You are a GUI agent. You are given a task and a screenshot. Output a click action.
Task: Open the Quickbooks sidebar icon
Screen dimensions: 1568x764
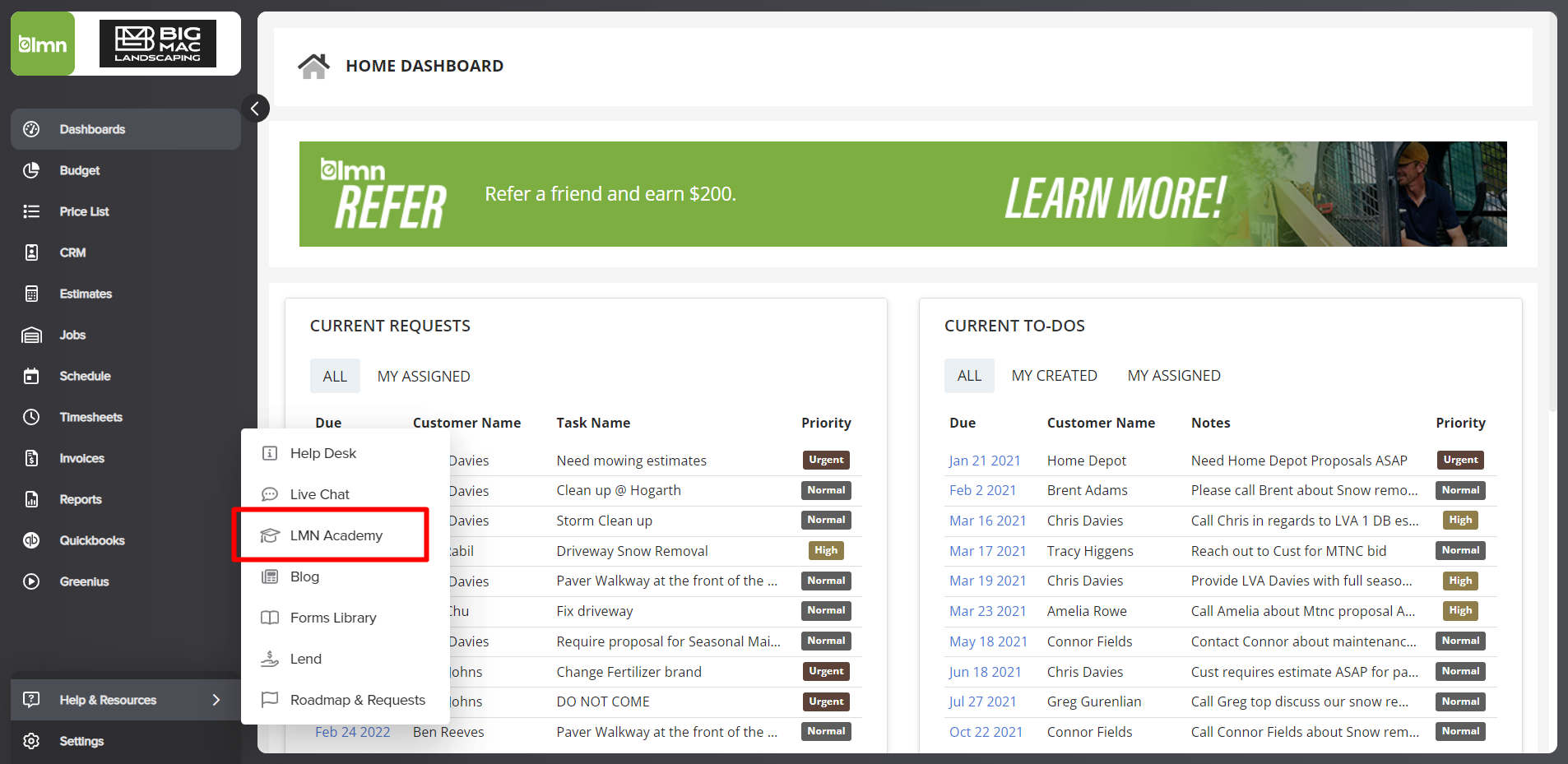click(x=31, y=540)
